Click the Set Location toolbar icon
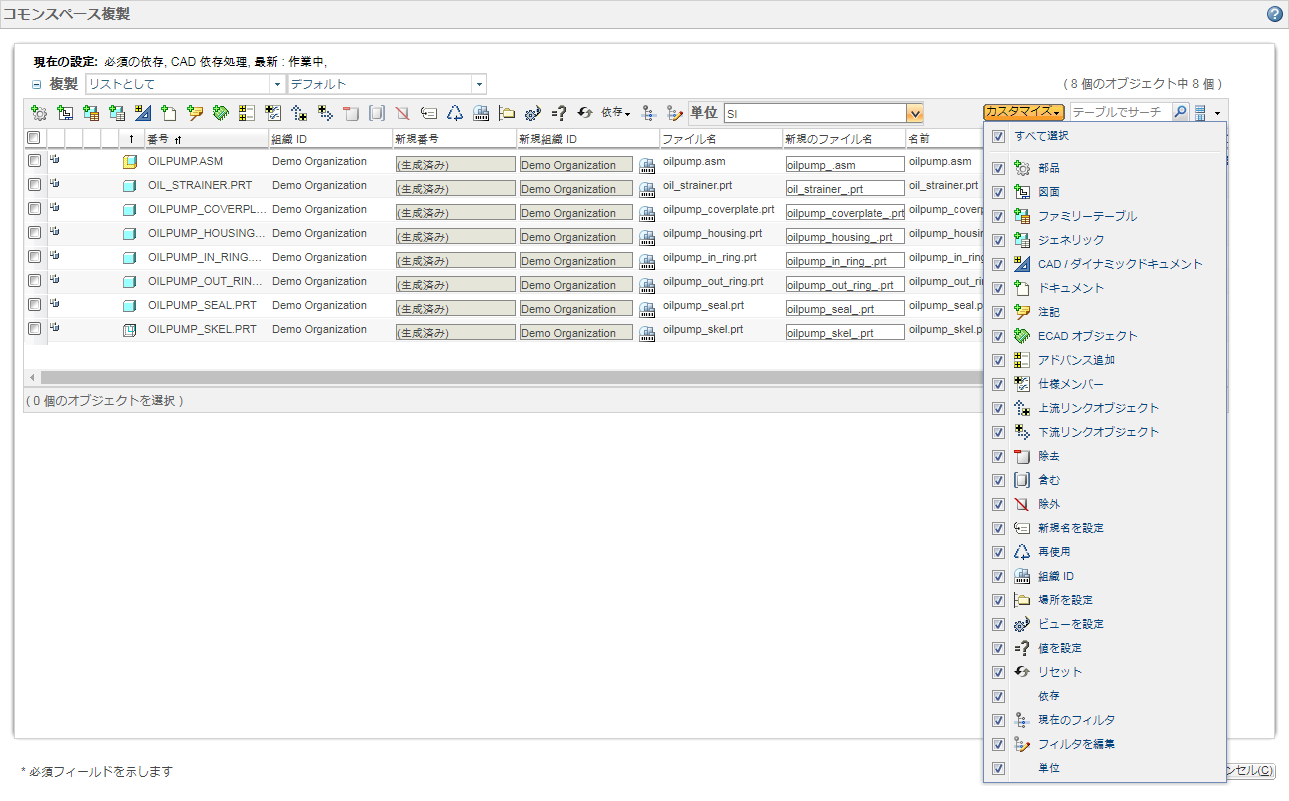Screen dimensions: 1289x801 click(x=507, y=113)
